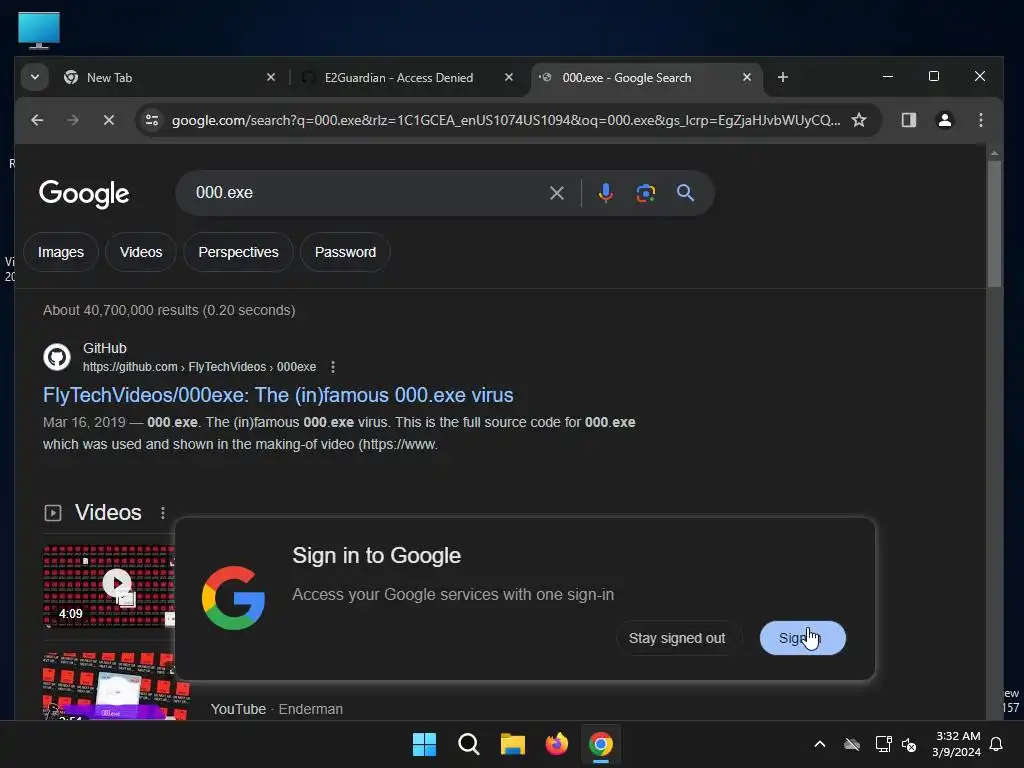The height and width of the screenshot is (768, 1024).
Task: Click the page vertical scrollbar thumb
Action: point(994,223)
